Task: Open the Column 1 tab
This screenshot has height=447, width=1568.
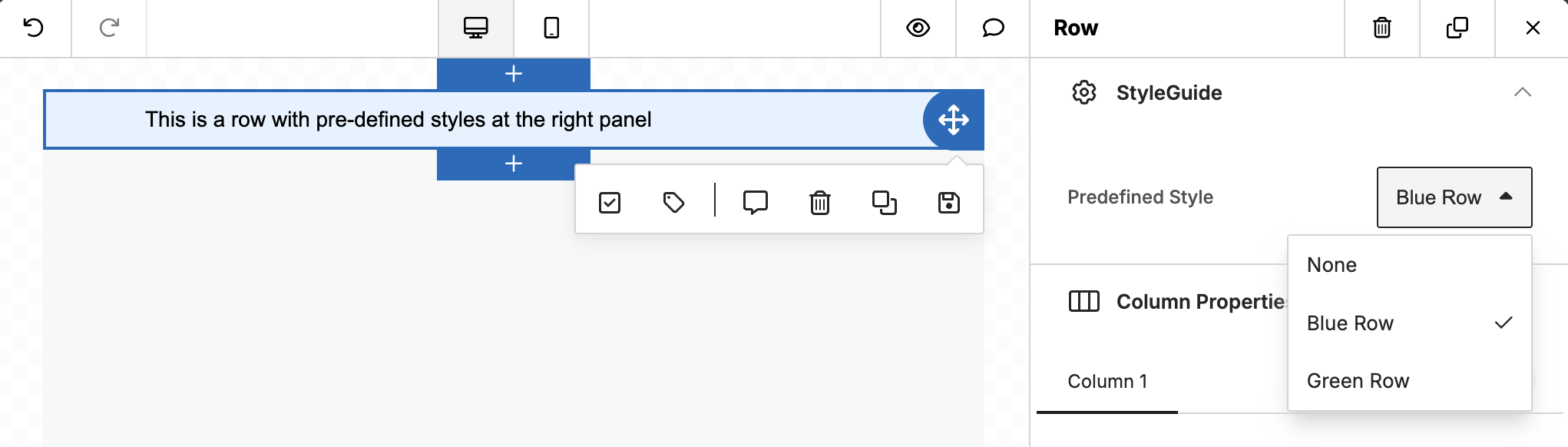Action: [x=1107, y=382]
